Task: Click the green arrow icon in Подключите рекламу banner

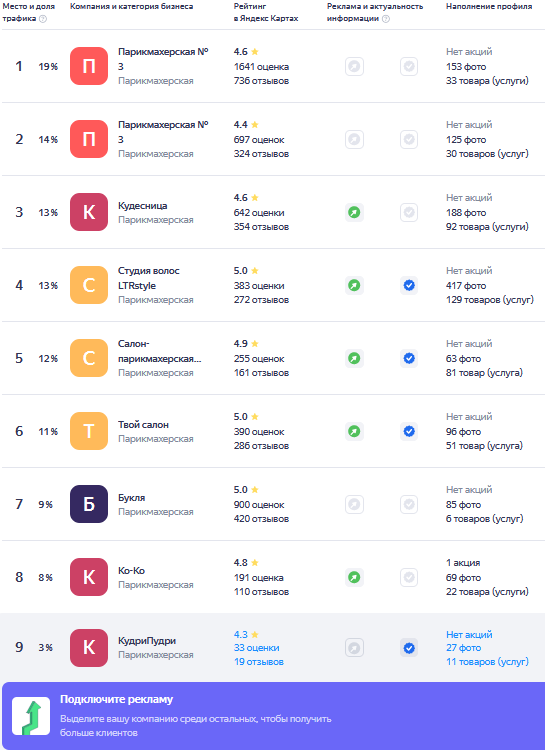Action: point(31,716)
